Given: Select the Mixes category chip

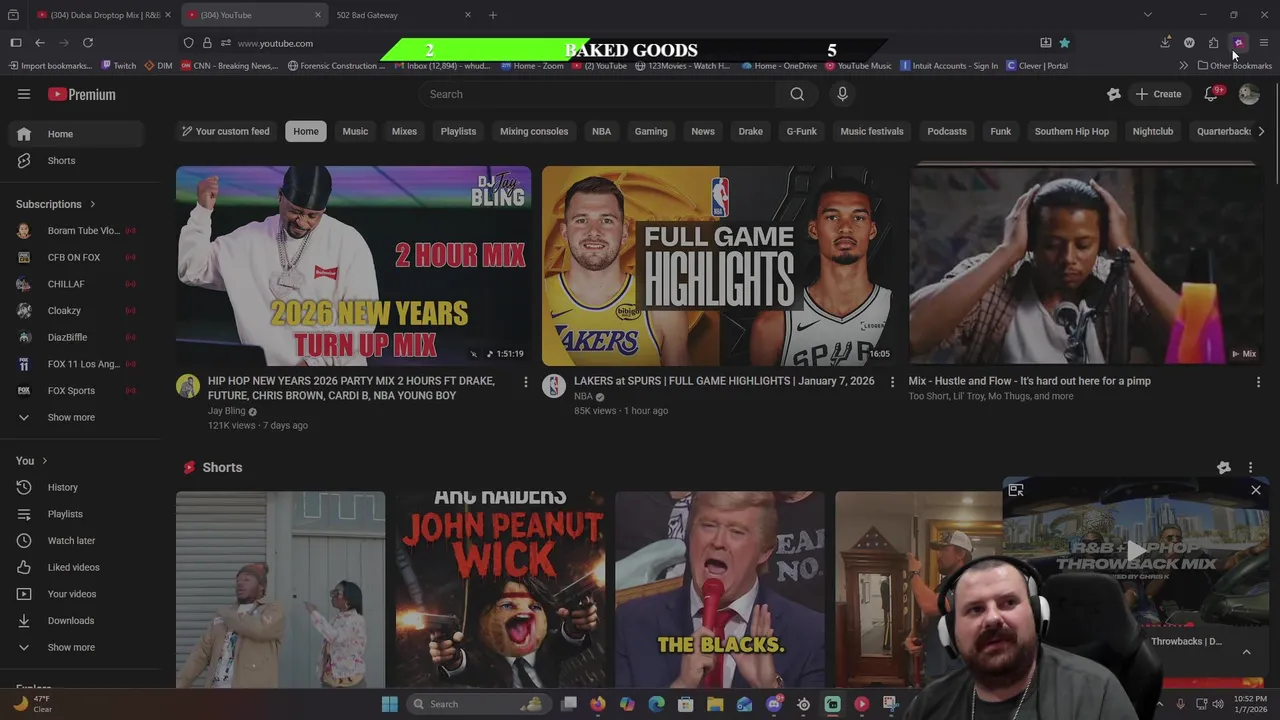Looking at the screenshot, I should pos(404,131).
